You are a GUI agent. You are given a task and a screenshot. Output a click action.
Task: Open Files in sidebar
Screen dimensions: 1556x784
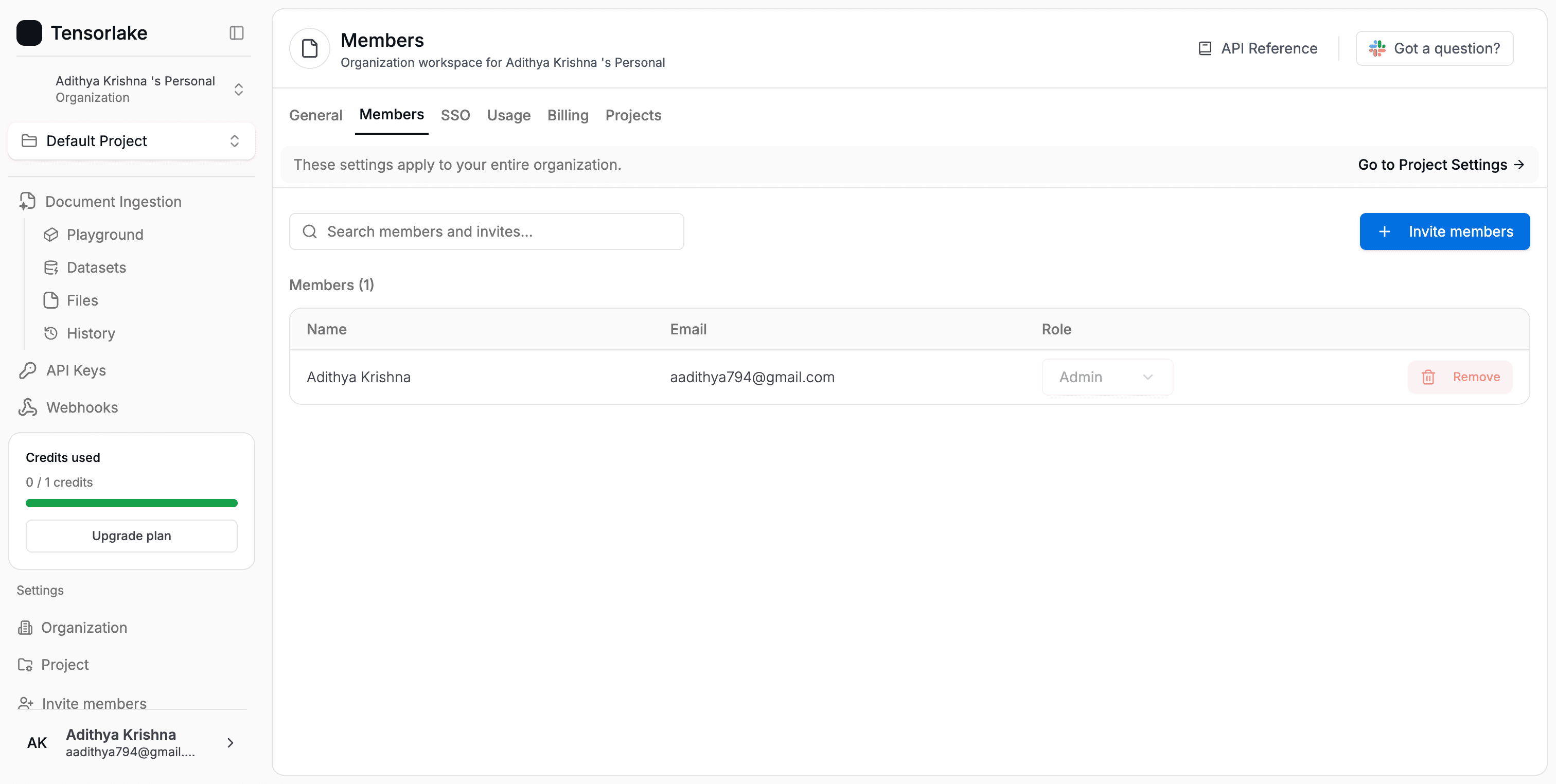click(x=82, y=300)
